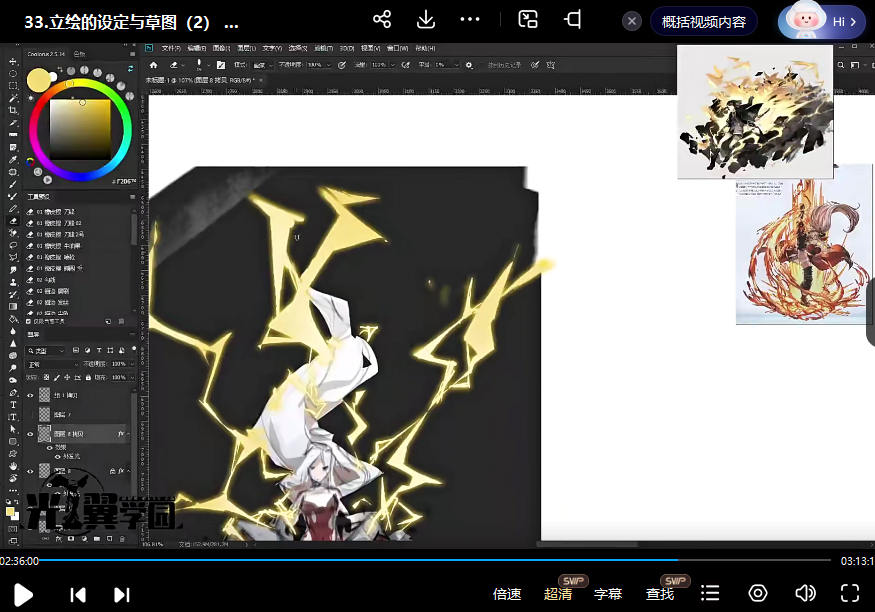Open the three-dots more options menu
This screenshot has height=612, width=875.
pos(470,20)
